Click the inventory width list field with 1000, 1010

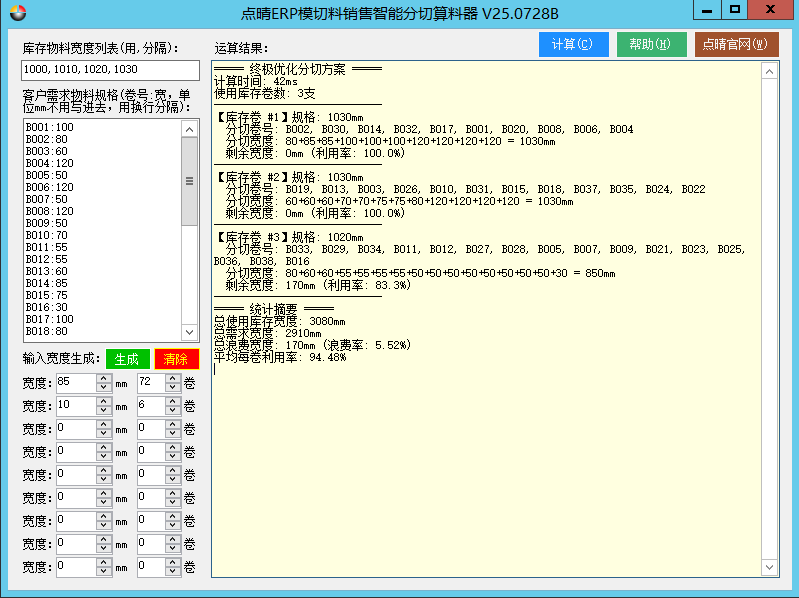(x=110, y=70)
